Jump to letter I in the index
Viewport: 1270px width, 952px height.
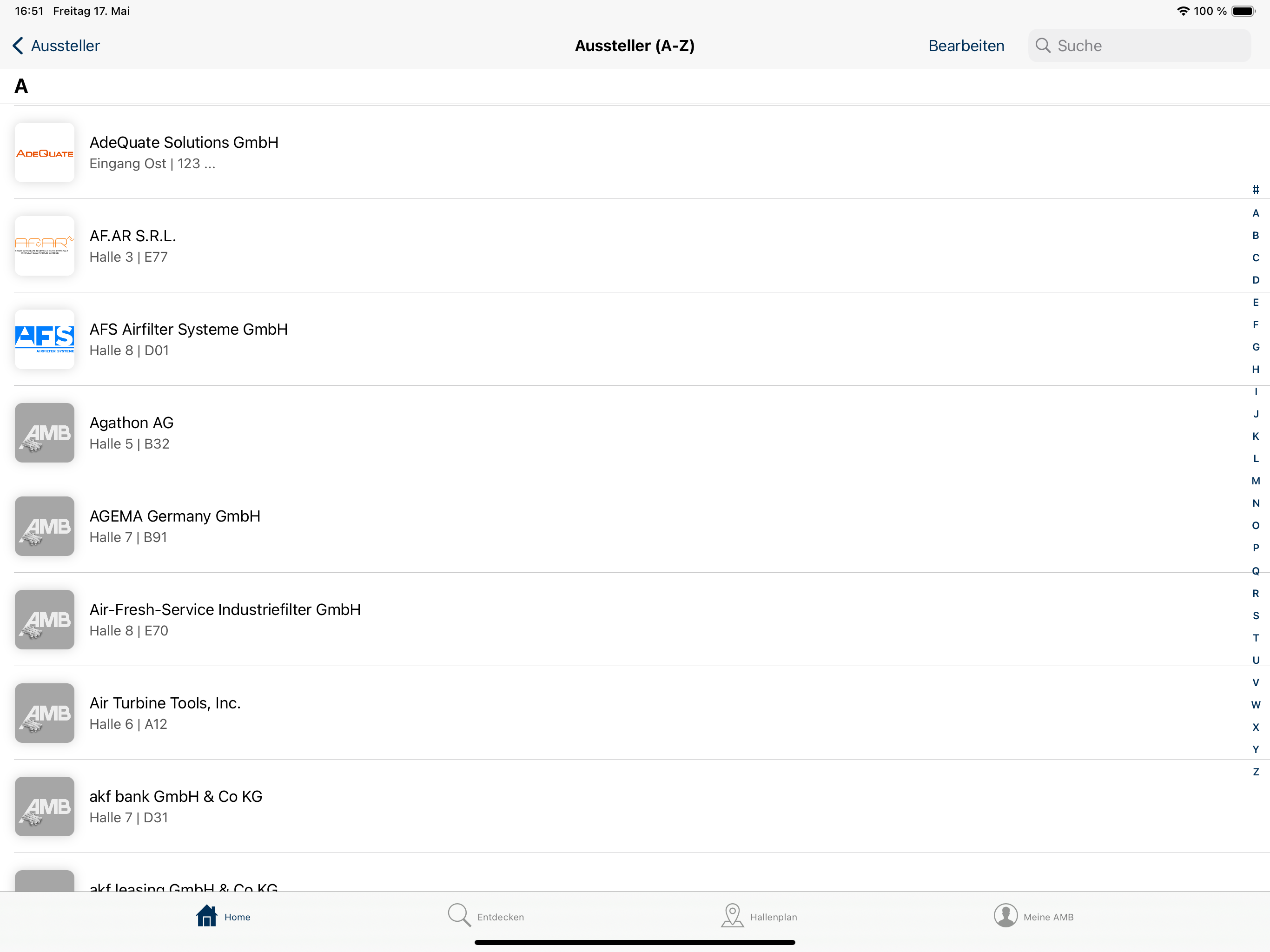pos(1256,391)
